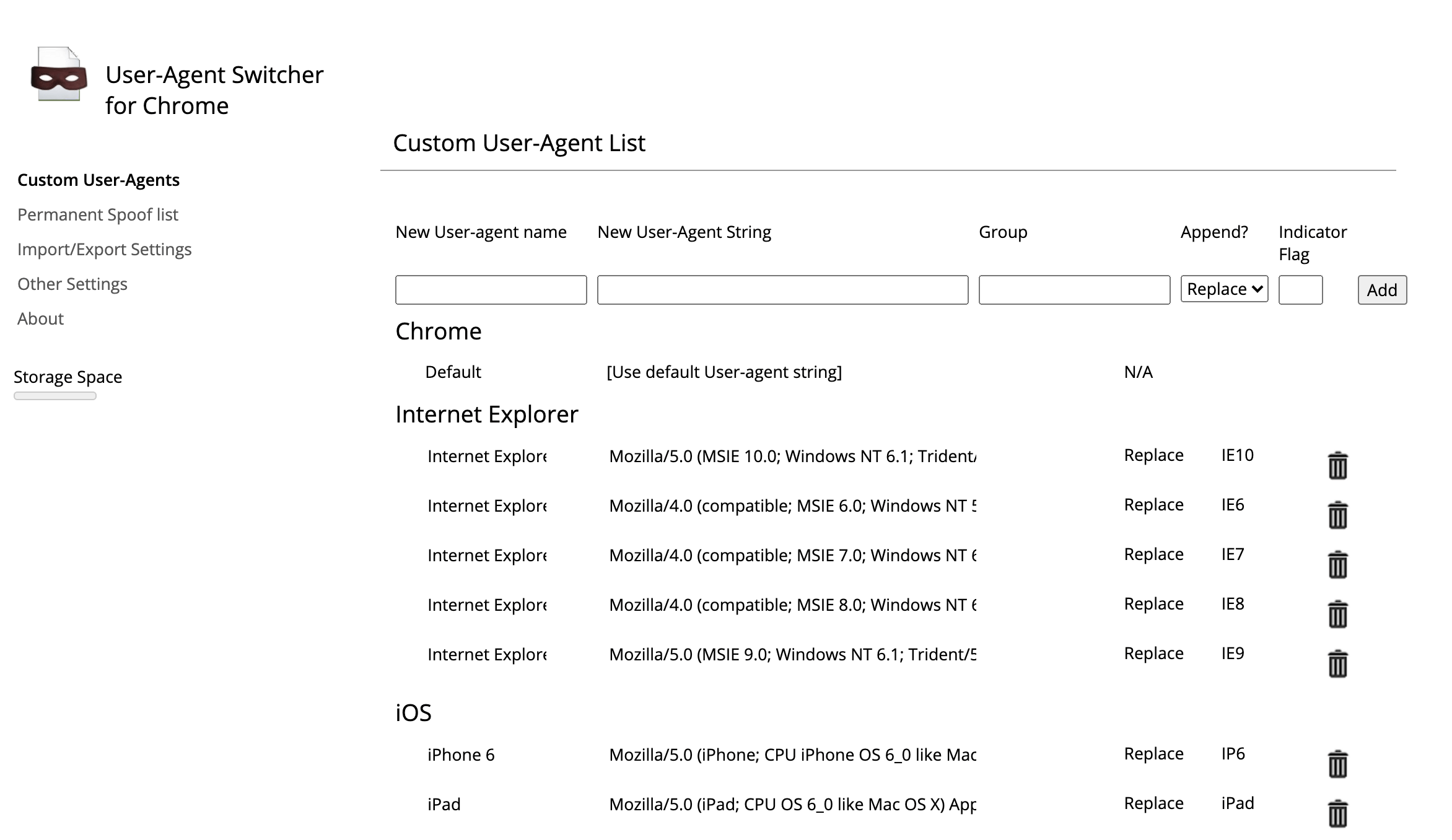
Task: Click the User-Agent Switcher extension icon
Action: [x=56, y=74]
